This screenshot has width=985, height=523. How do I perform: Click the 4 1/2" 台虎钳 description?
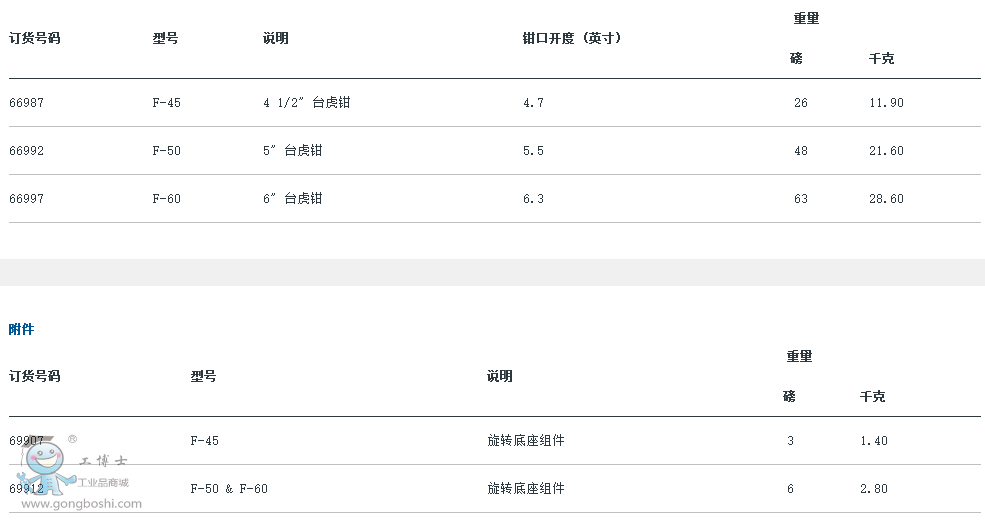tap(307, 102)
